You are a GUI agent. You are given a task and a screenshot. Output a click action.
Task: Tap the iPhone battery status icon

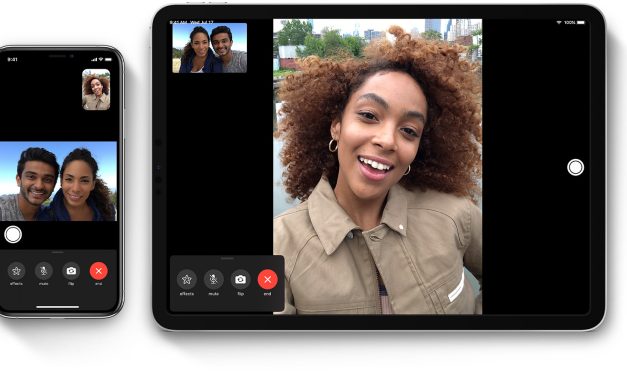[x=108, y=59]
